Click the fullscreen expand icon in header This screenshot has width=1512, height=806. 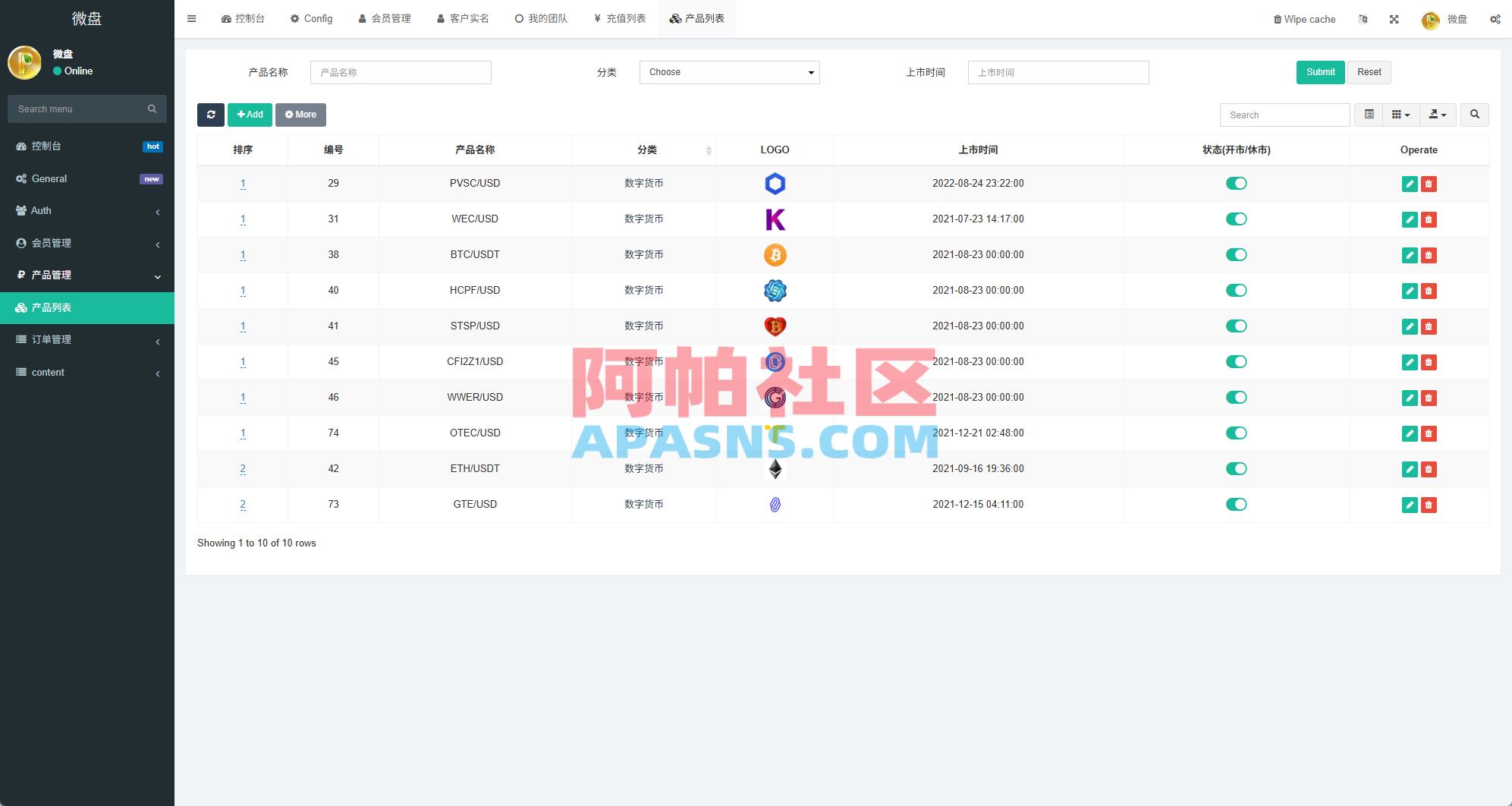coord(1394,19)
